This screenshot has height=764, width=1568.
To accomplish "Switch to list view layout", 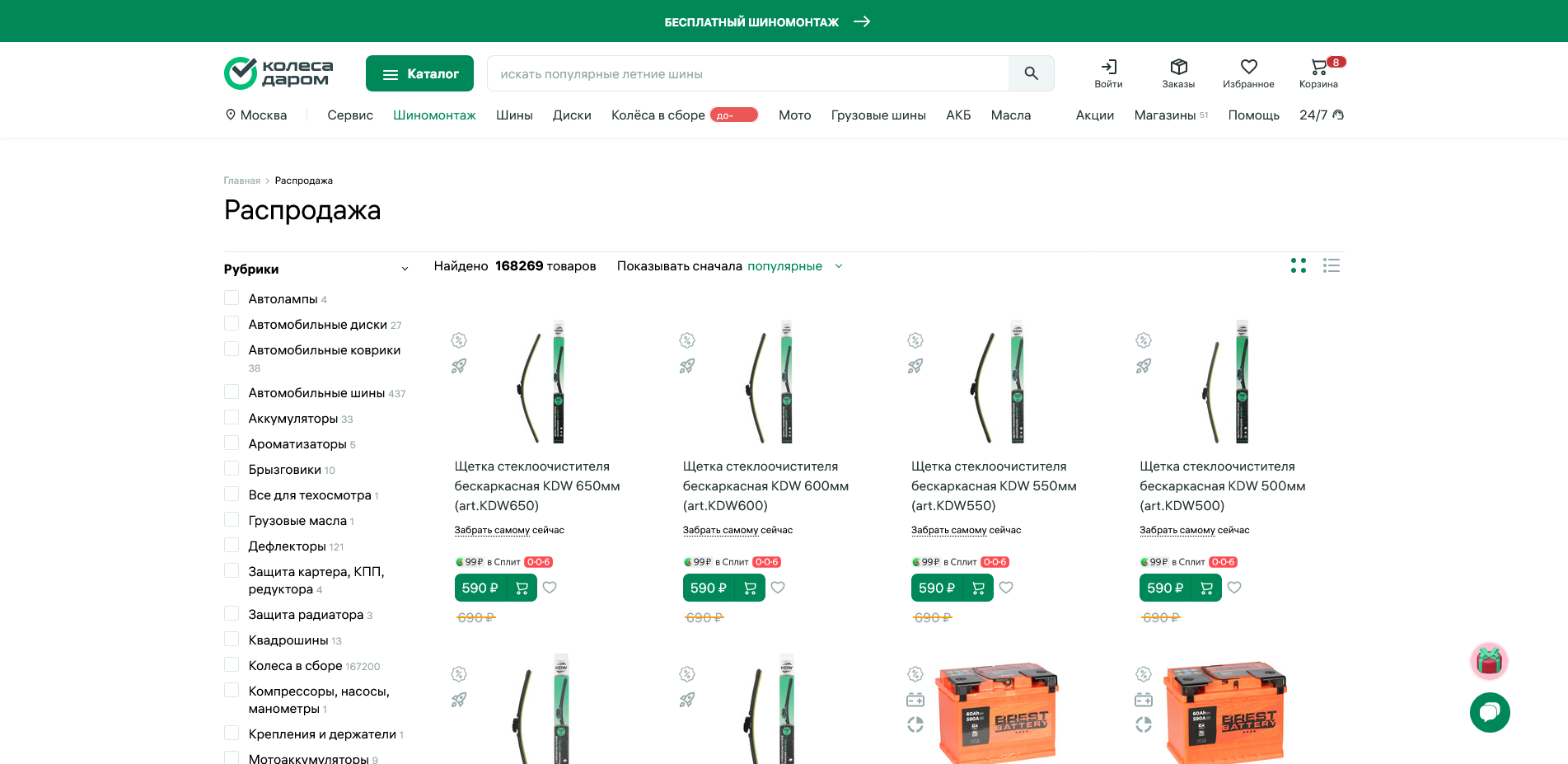I will 1332,265.
